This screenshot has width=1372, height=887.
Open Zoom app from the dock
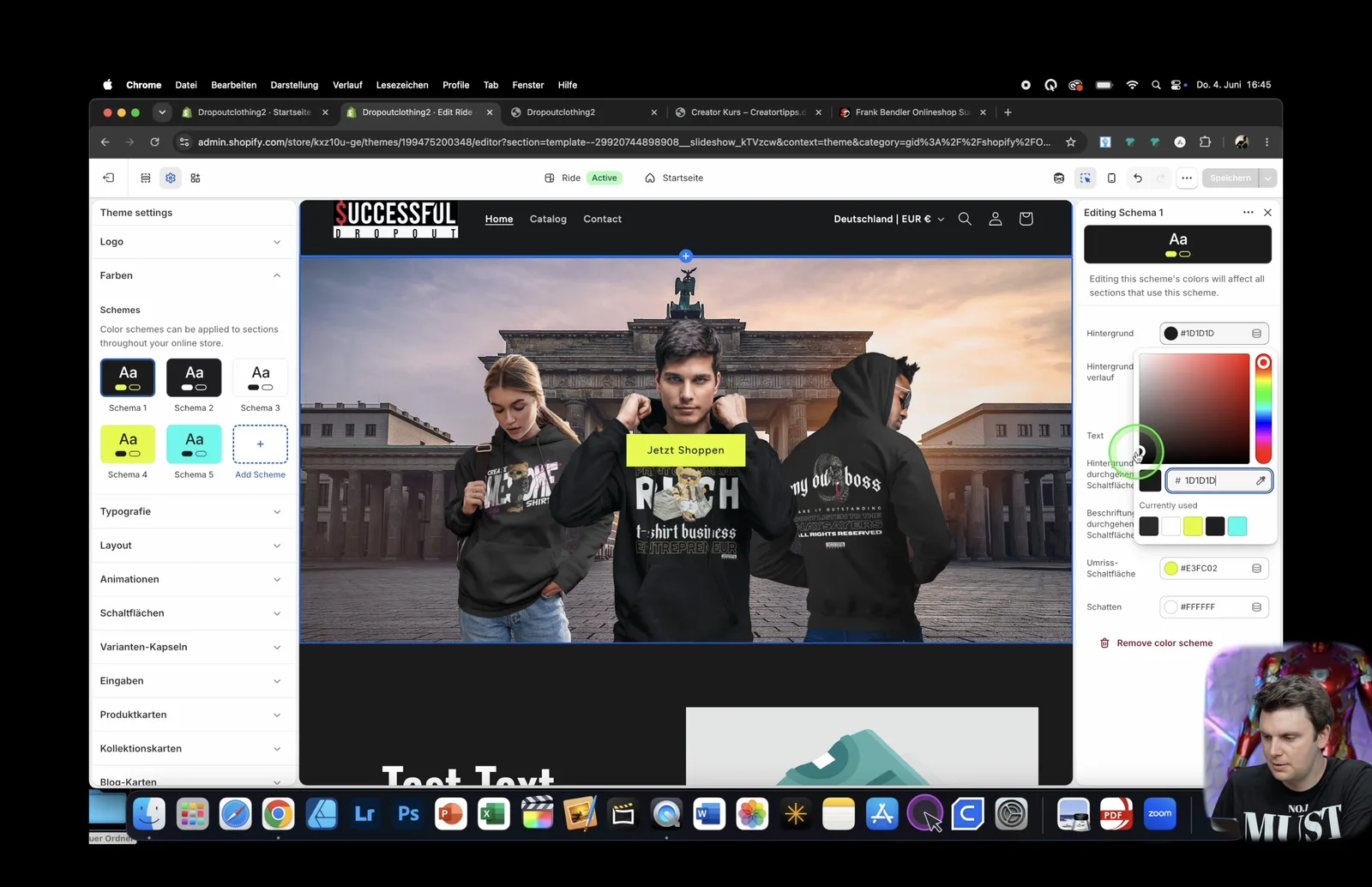(x=1159, y=813)
